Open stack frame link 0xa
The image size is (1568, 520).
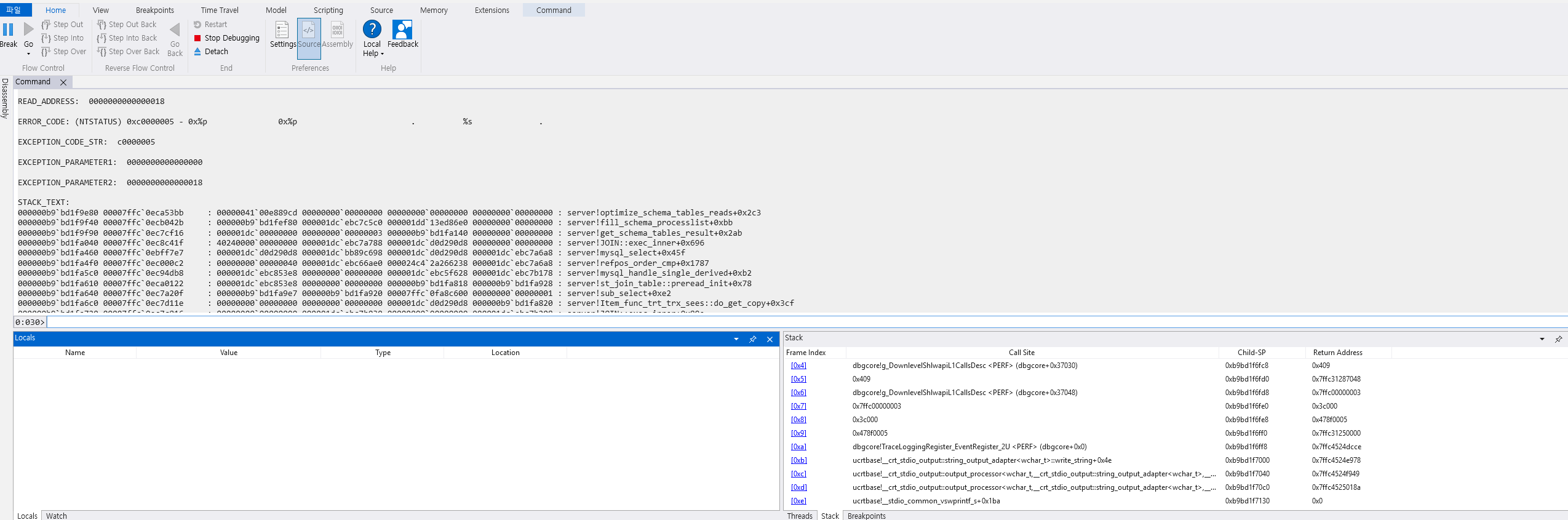(798, 447)
